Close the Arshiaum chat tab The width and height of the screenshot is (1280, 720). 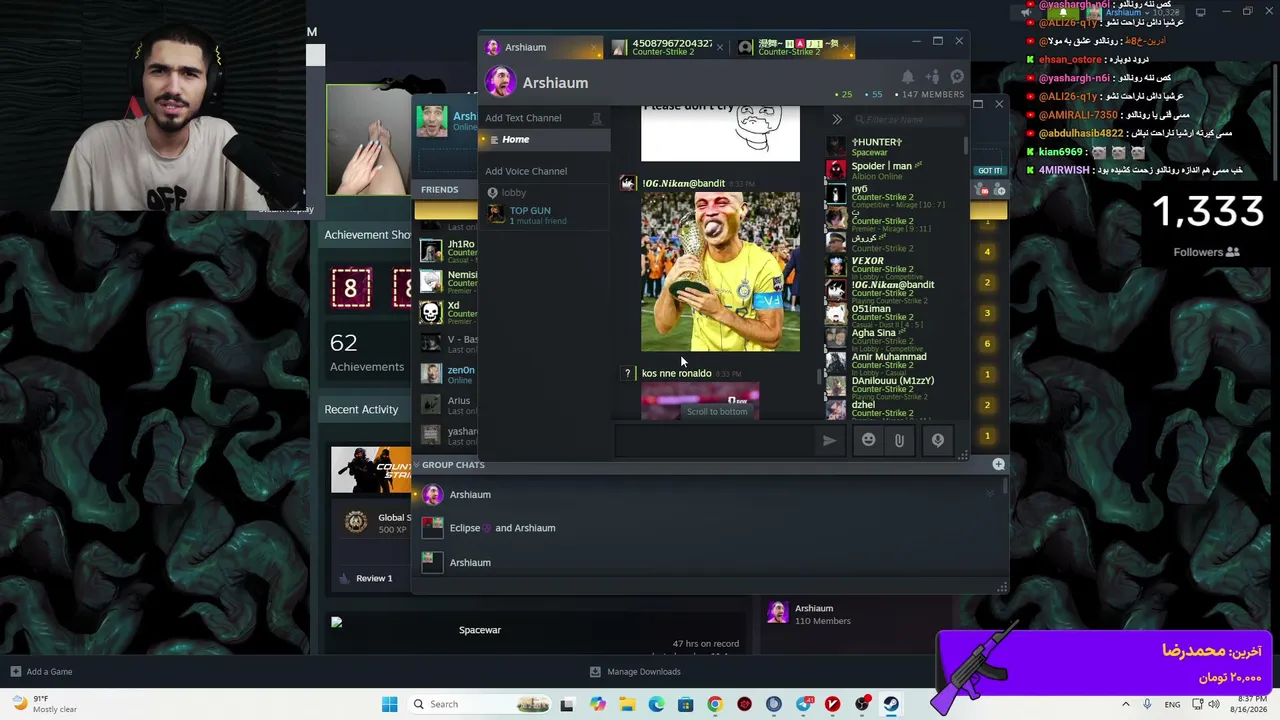tap(595, 47)
